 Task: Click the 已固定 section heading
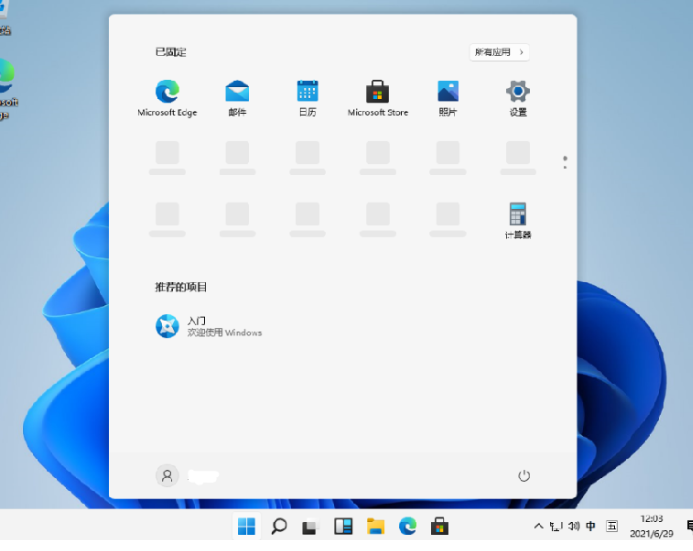[171, 52]
